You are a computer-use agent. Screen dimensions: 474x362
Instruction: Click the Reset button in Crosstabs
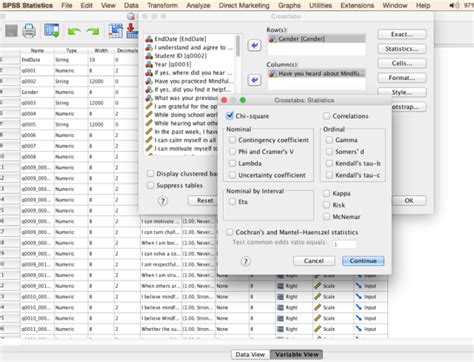[x=203, y=201]
